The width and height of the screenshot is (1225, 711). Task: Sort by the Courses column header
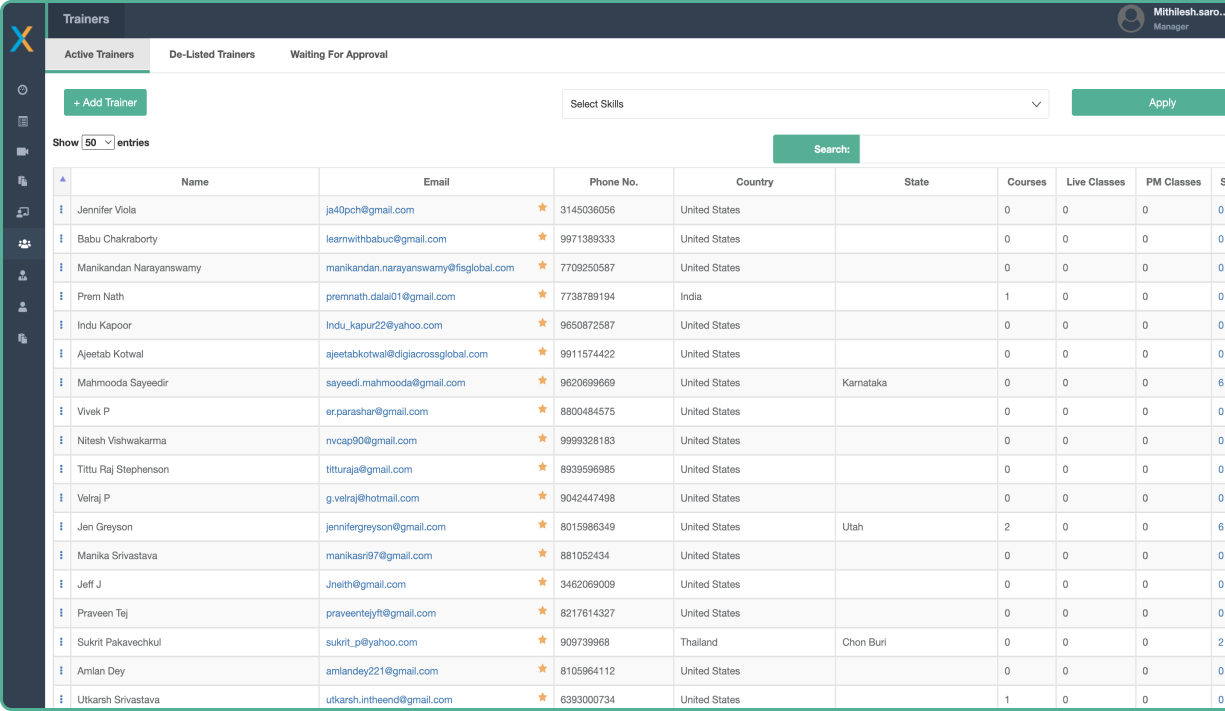tap(1027, 182)
